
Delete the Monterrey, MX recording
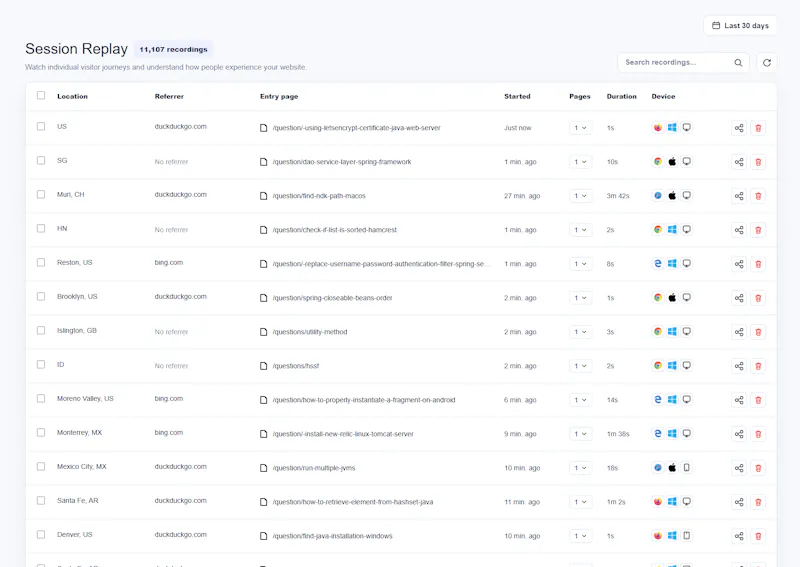coord(758,434)
